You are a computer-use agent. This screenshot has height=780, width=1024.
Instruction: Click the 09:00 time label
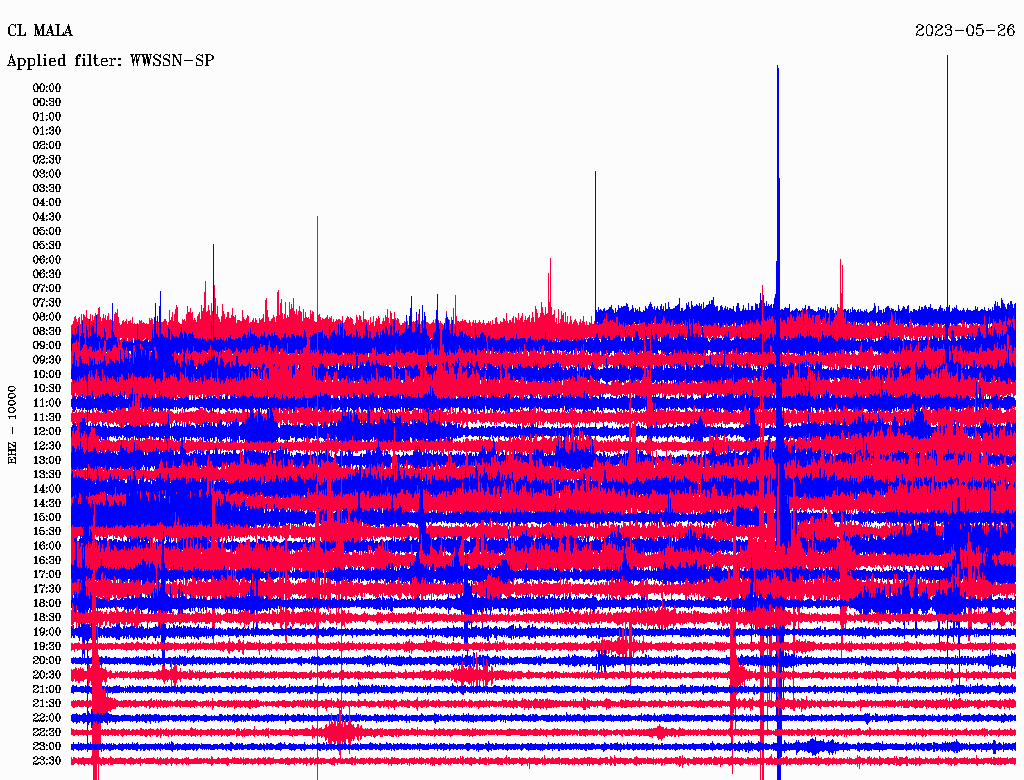(47, 346)
